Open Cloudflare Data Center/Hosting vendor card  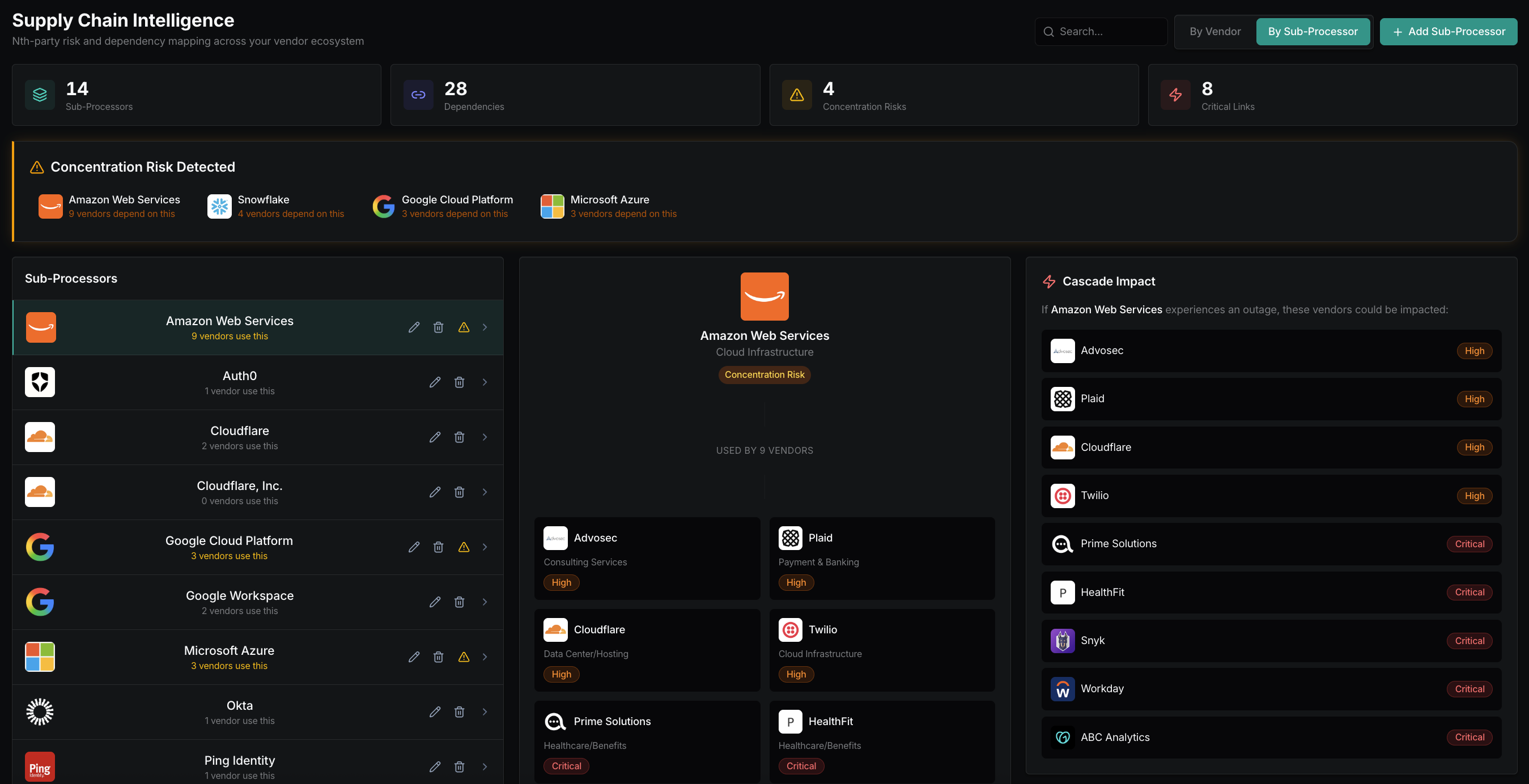tap(647, 650)
